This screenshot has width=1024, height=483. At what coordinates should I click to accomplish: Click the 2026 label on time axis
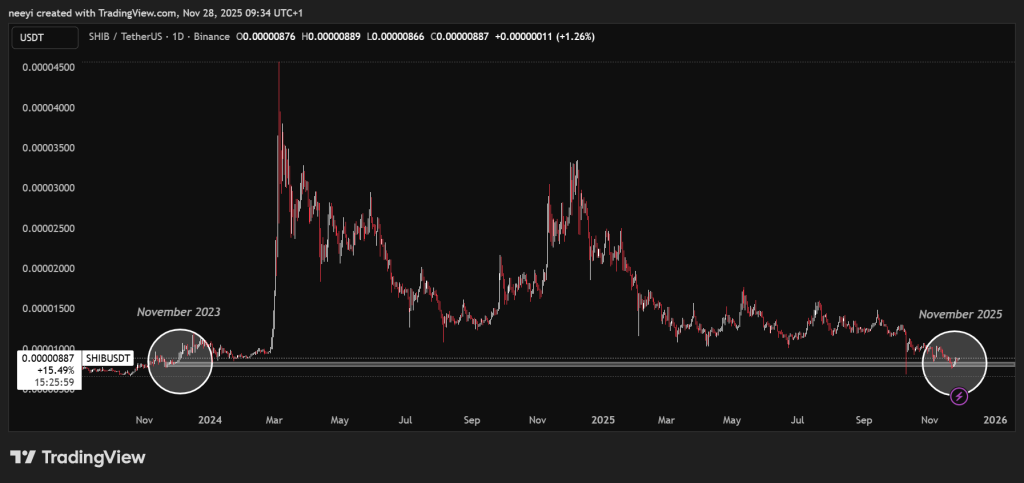[x=995, y=420]
